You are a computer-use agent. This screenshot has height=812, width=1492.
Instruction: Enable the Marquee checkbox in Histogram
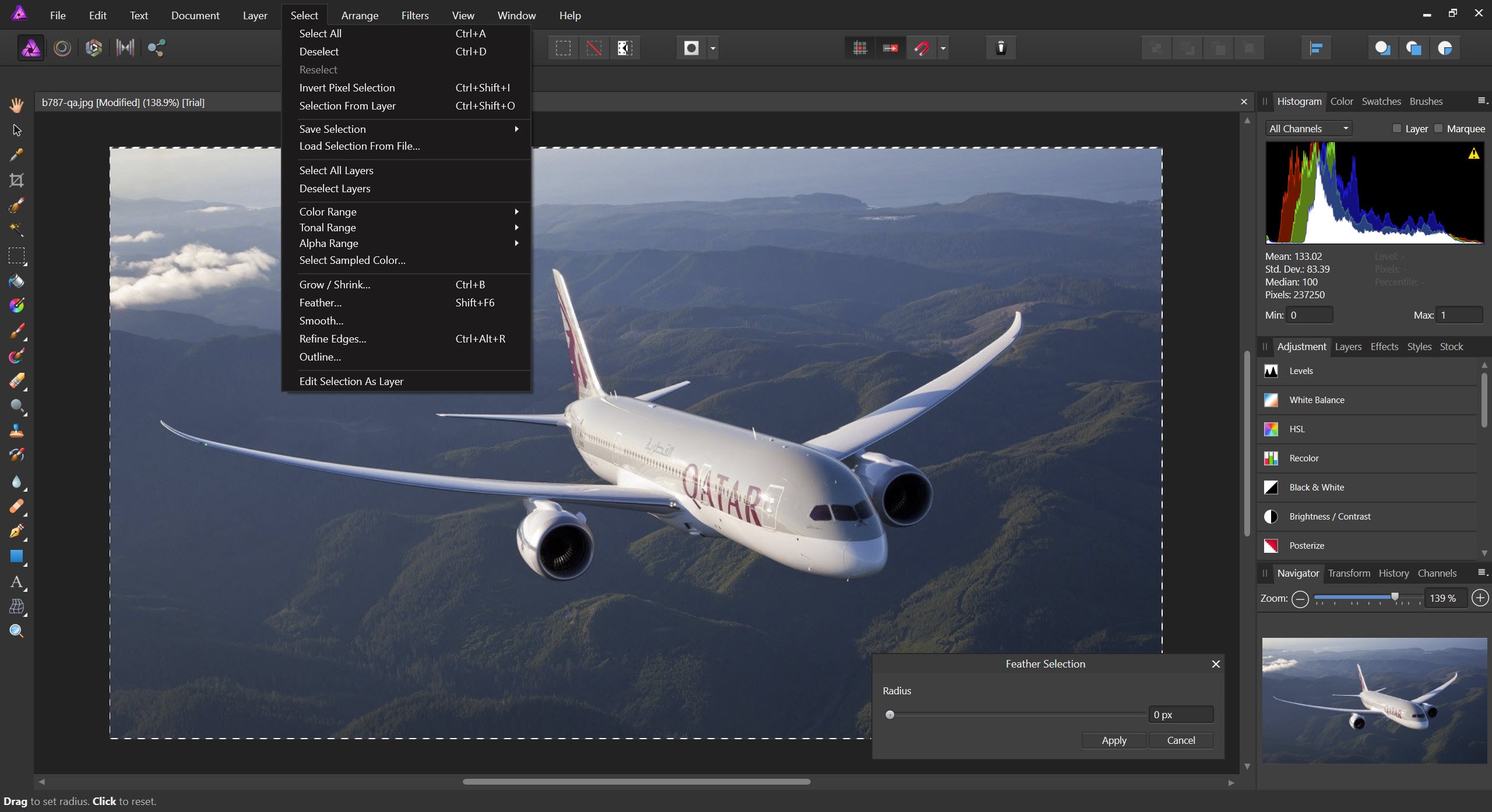[1438, 128]
